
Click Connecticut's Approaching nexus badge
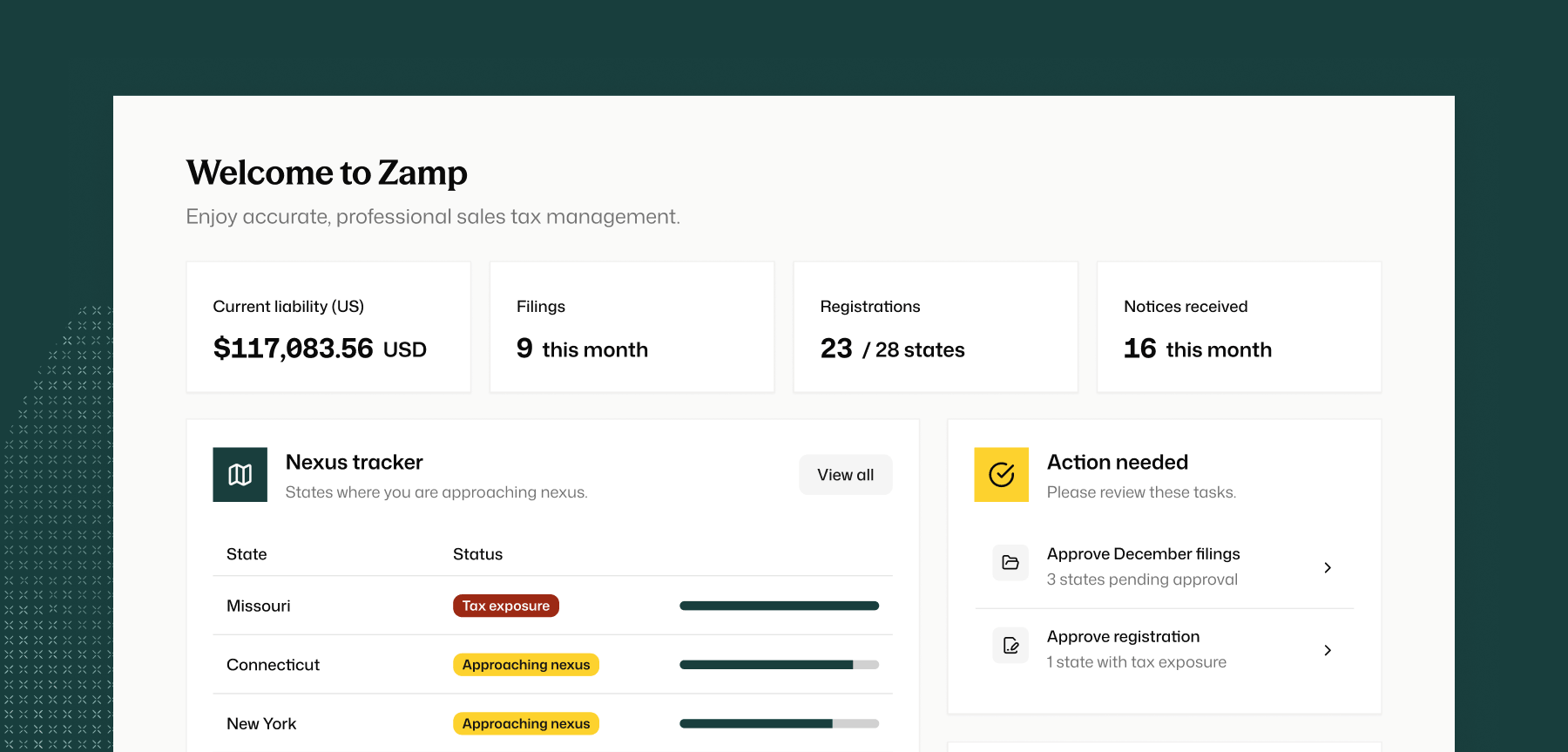tap(526, 665)
